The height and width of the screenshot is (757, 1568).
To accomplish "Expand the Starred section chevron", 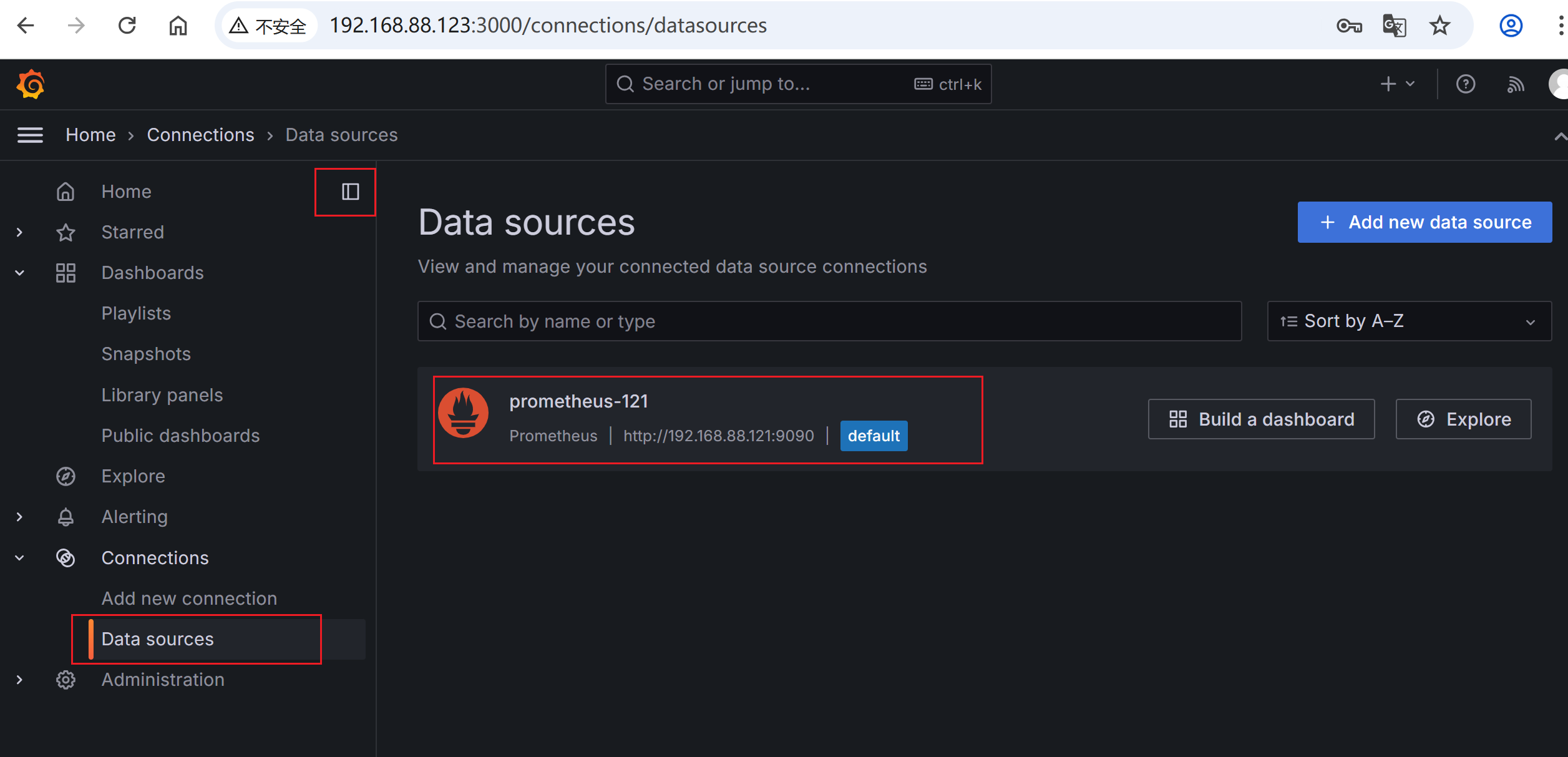I will [x=20, y=232].
